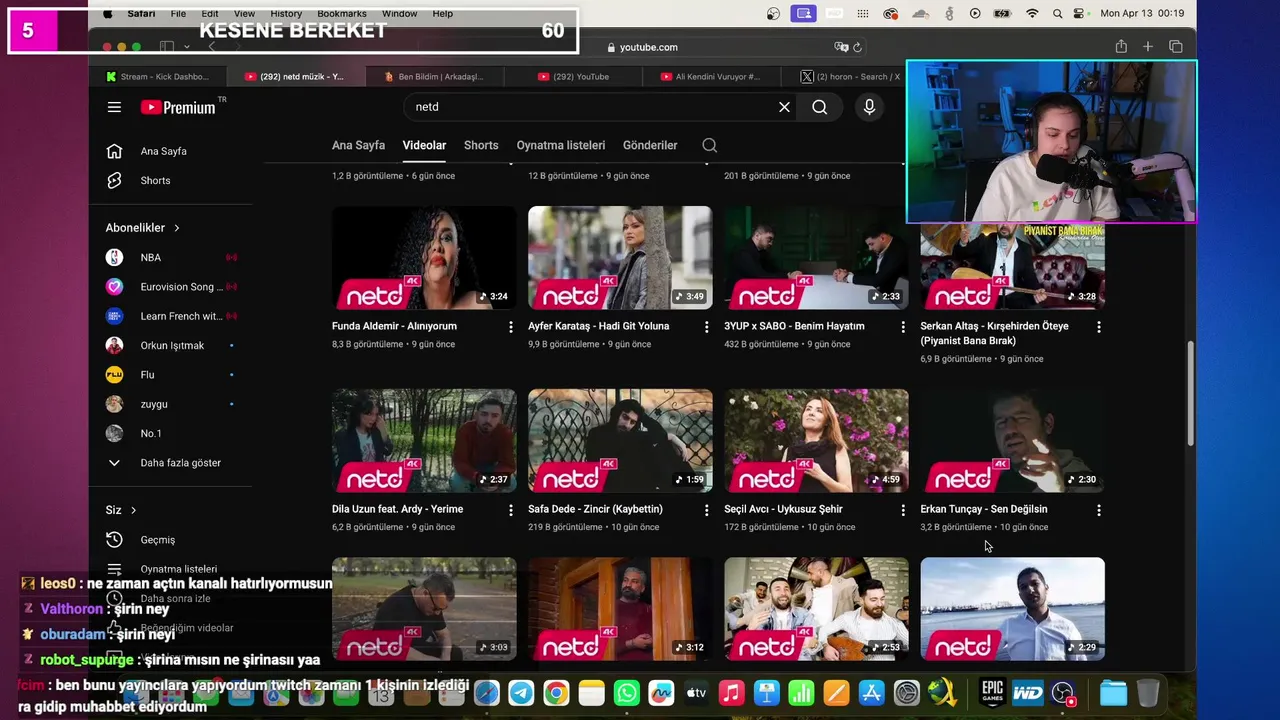
Task: Reload the page in the address bar
Action: click(857, 47)
